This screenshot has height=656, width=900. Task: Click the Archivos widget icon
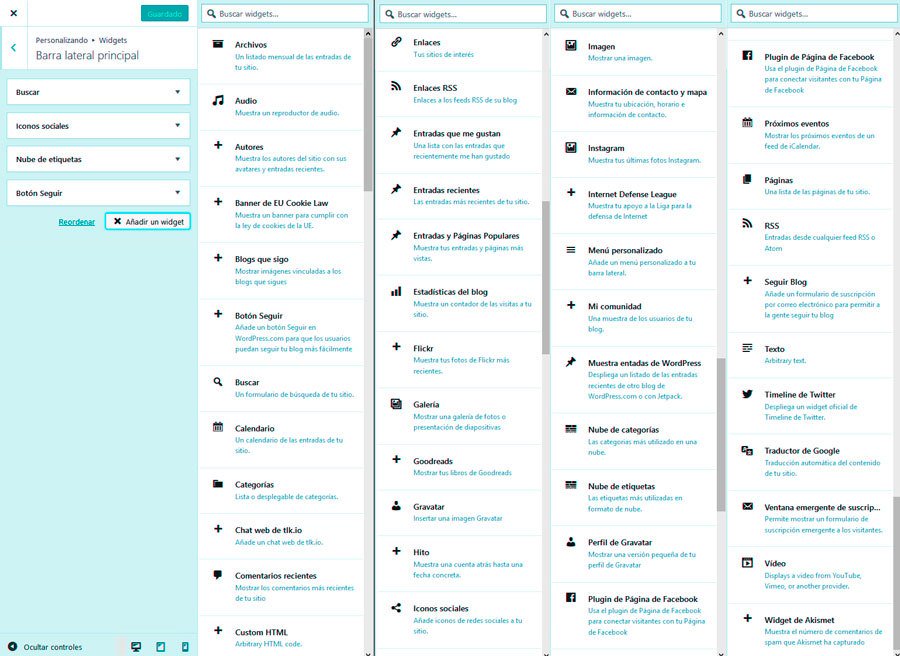[x=218, y=44]
